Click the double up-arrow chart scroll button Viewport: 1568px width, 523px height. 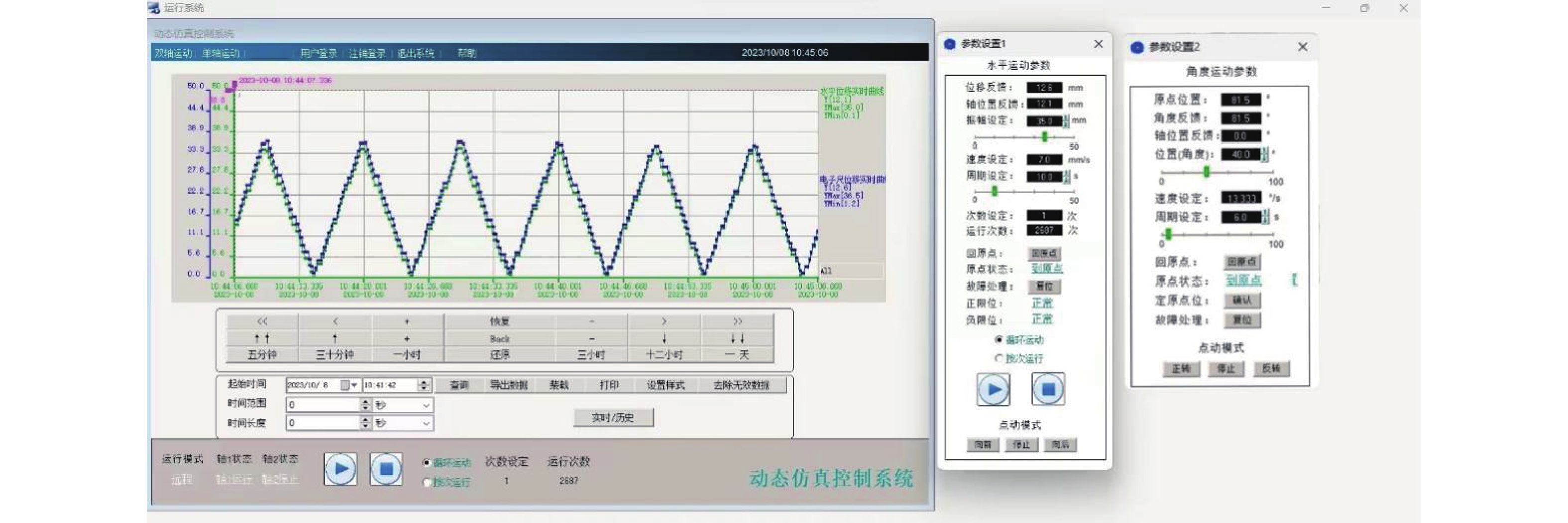[x=262, y=338]
